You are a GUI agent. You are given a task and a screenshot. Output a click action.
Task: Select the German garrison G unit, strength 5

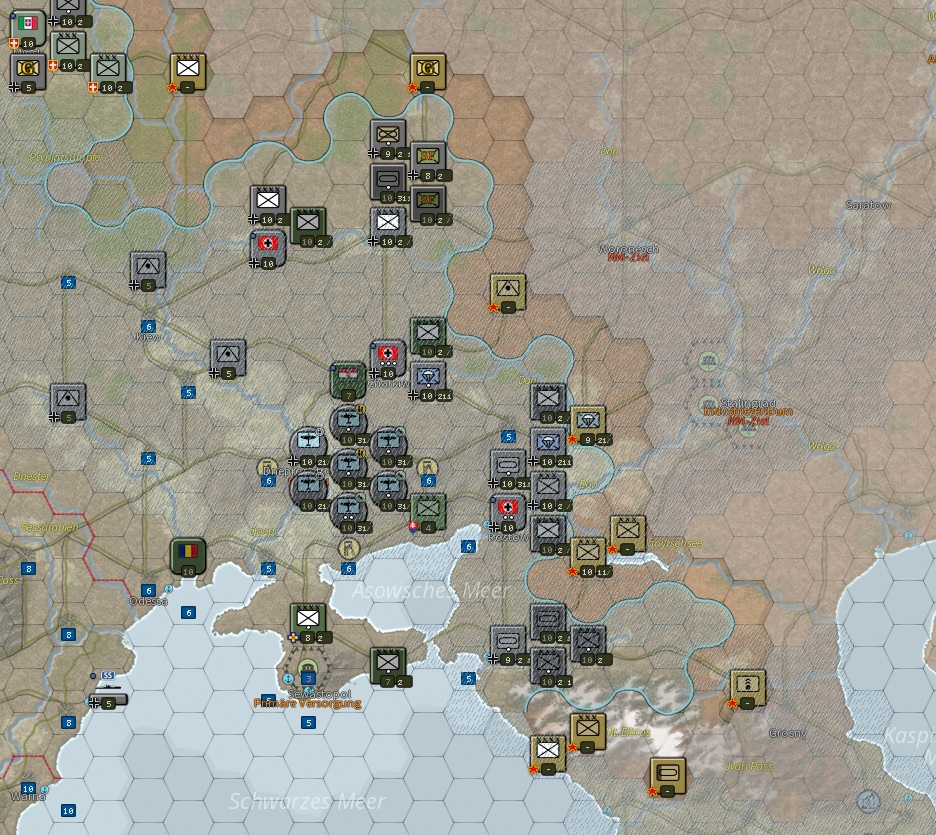pos(28,72)
